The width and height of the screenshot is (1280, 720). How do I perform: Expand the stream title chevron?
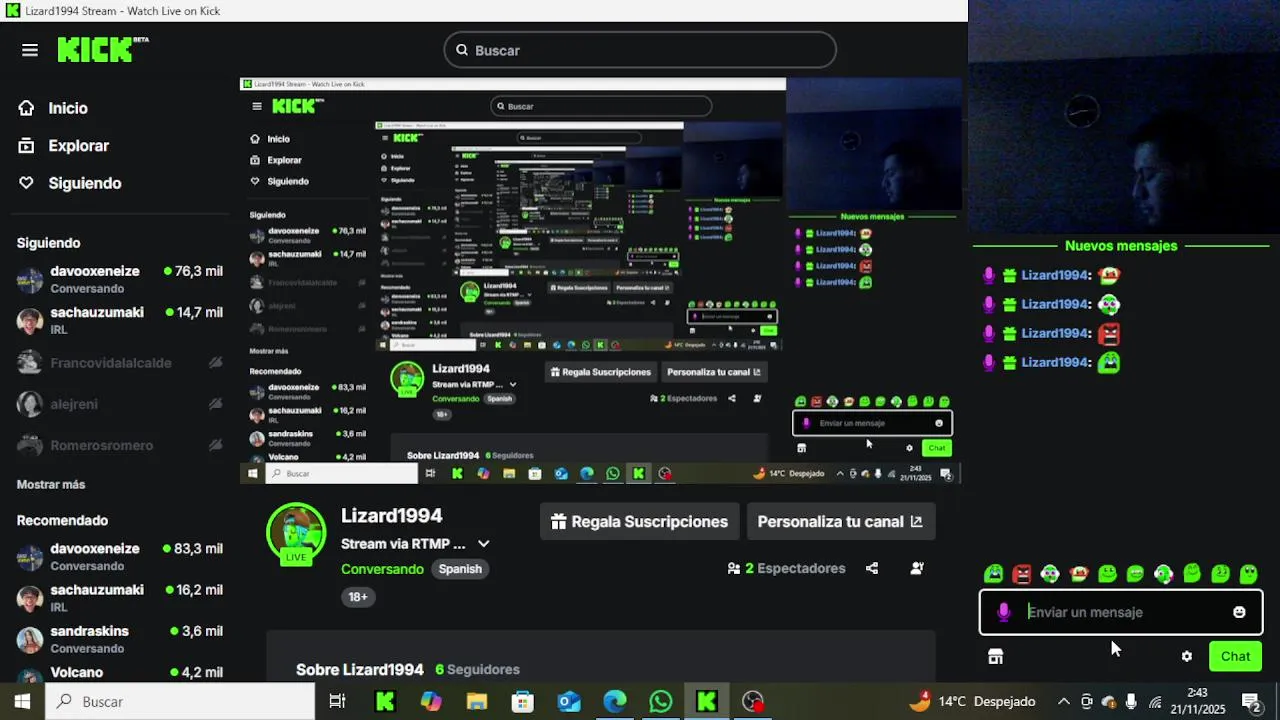(x=483, y=544)
